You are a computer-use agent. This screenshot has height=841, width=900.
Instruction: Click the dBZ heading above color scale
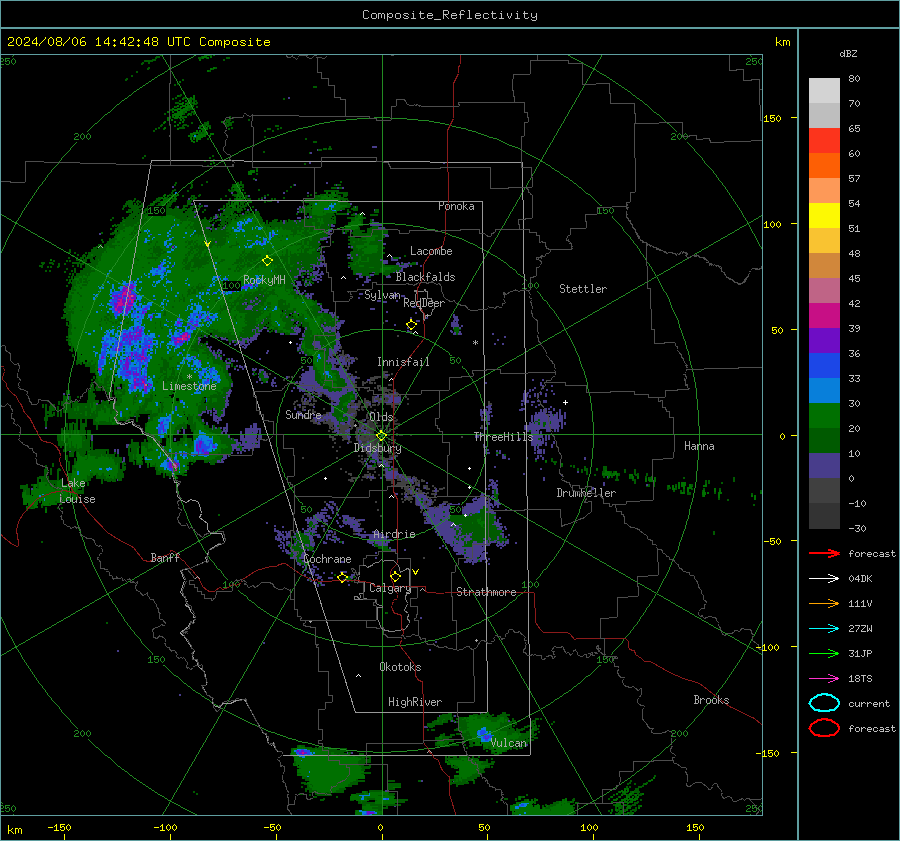(848, 54)
